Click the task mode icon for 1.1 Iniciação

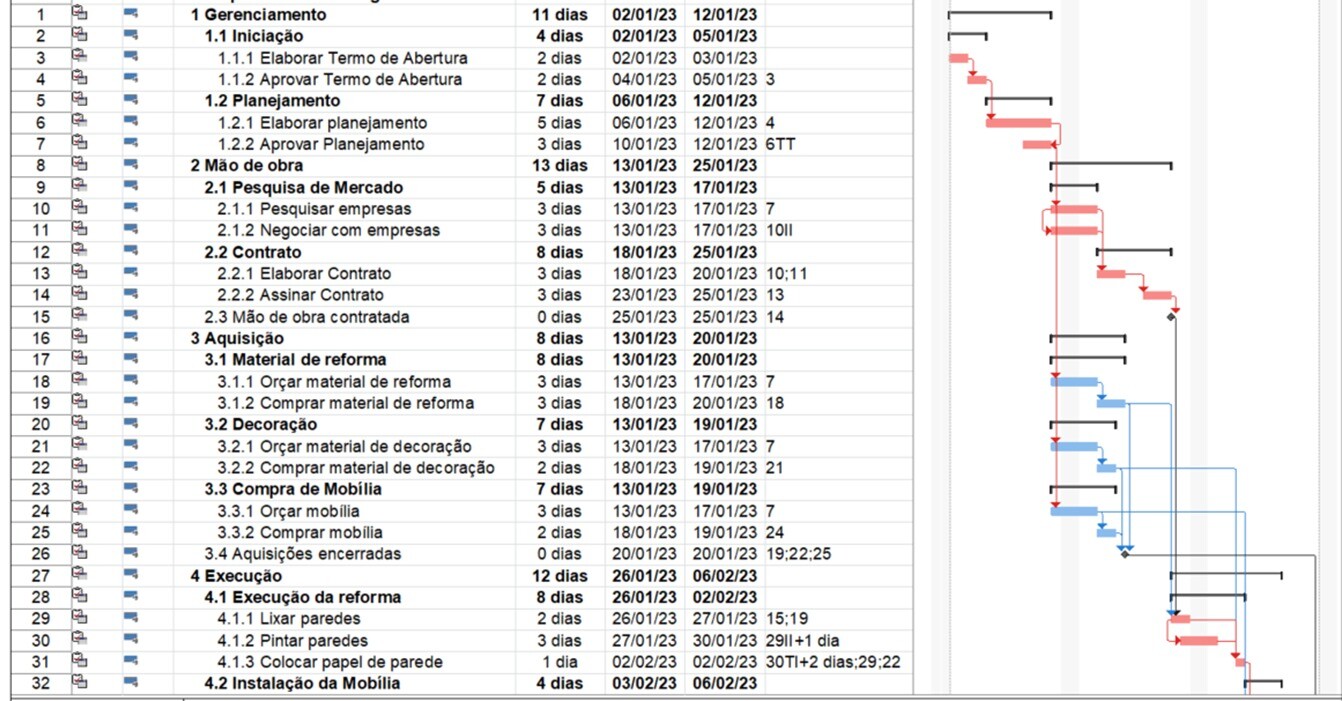tap(131, 36)
